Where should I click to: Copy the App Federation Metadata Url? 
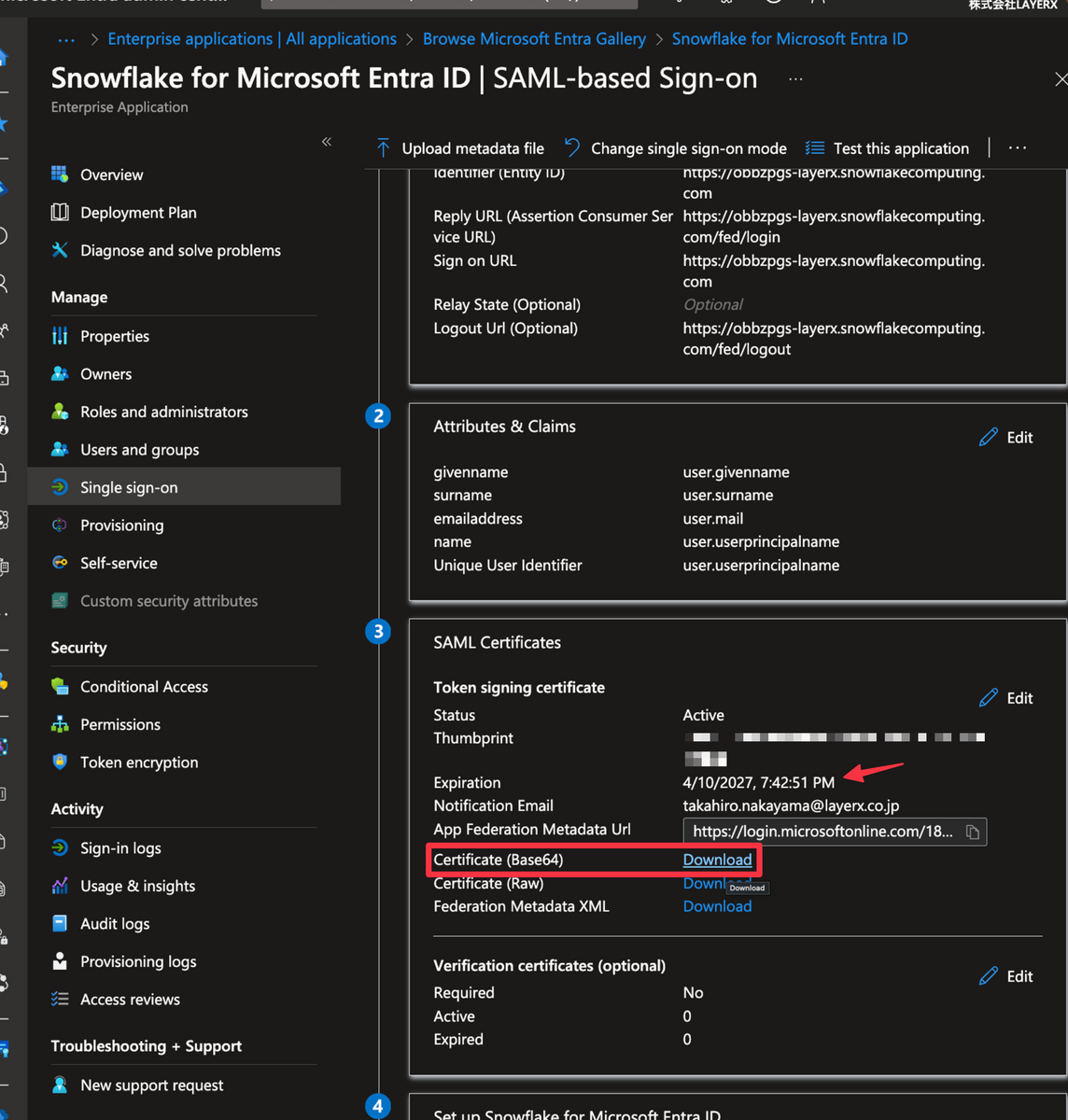pos(972,832)
